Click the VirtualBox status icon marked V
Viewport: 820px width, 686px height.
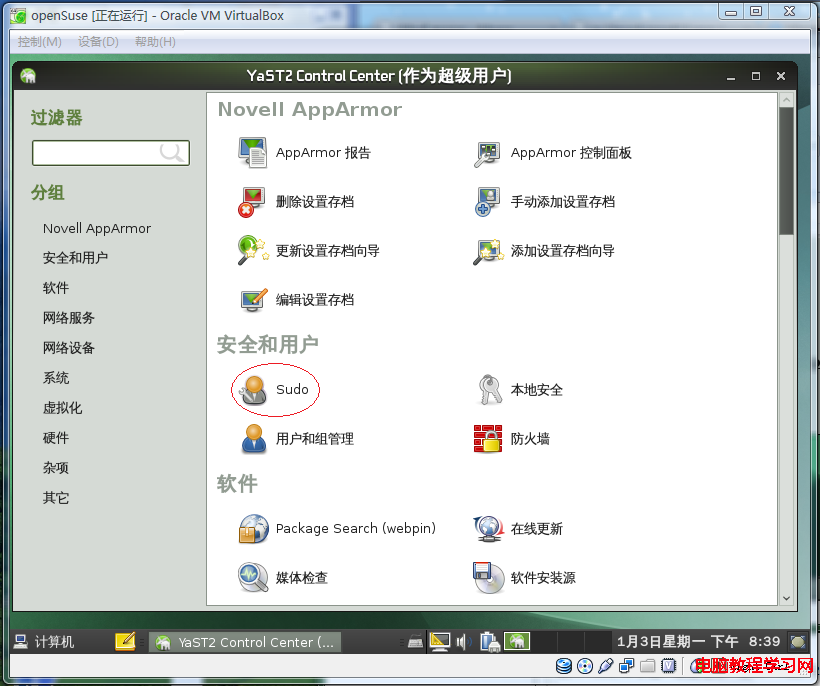(669, 666)
